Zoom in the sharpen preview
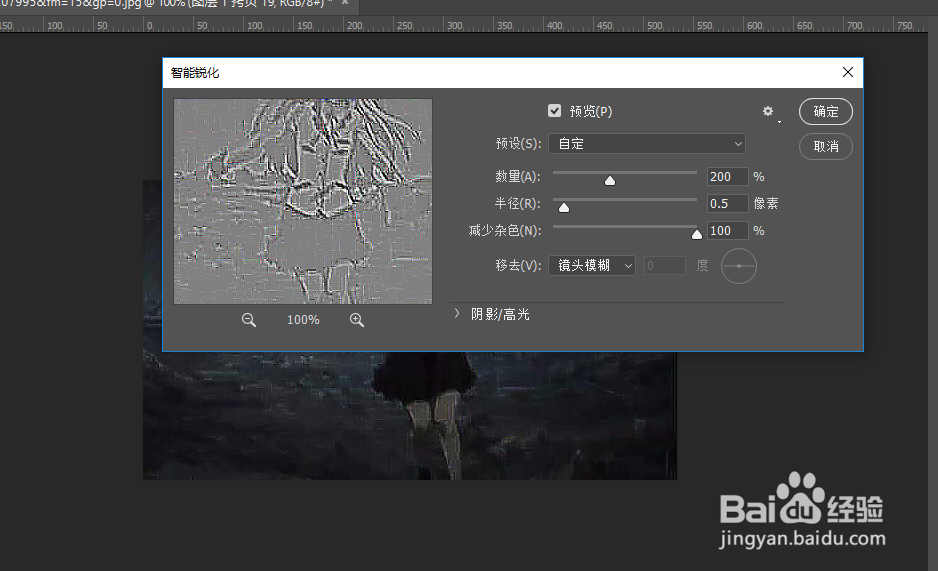This screenshot has width=938, height=571. pos(357,320)
